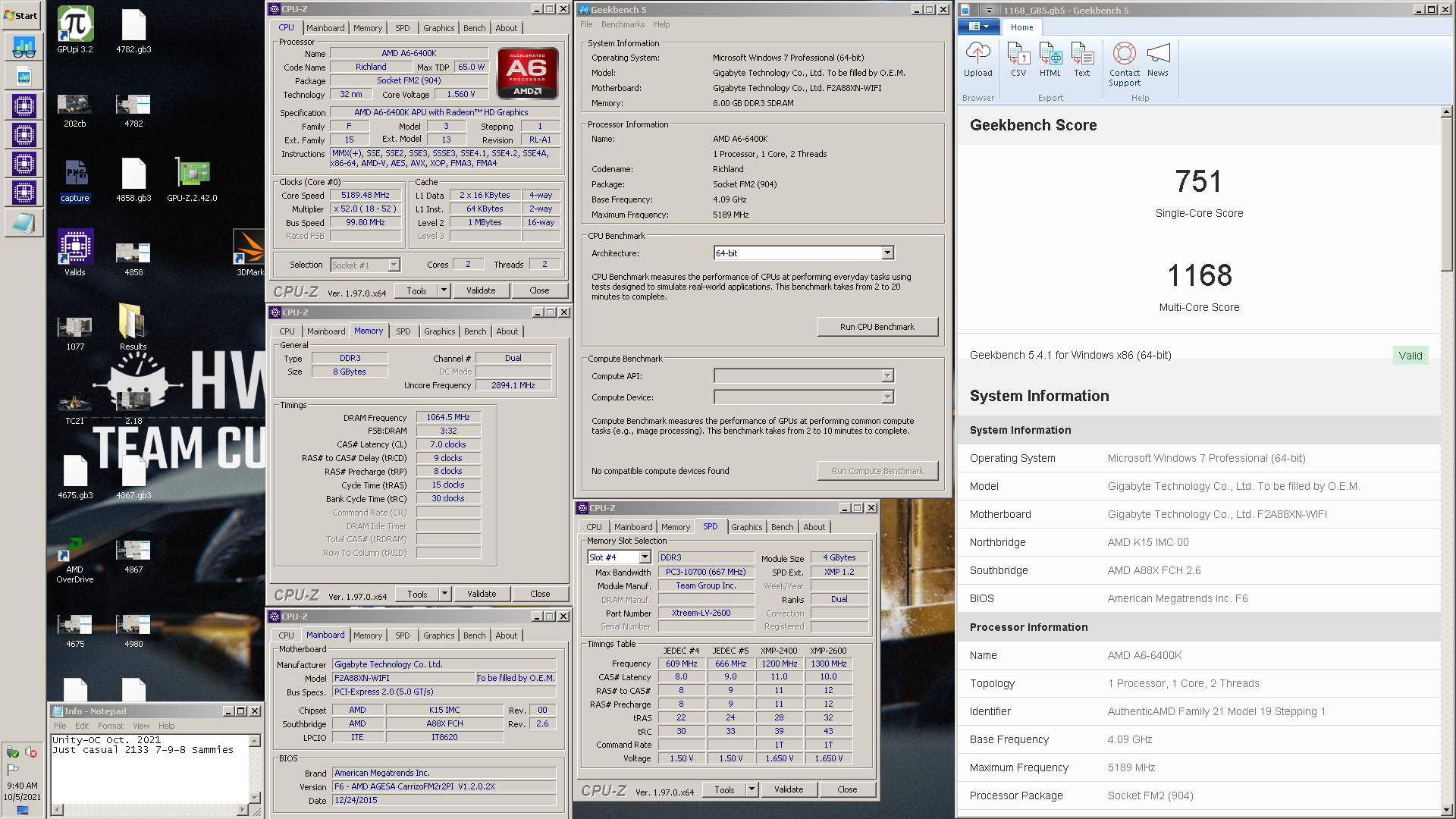Open the TC21 desktop icon

tap(75, 408)
